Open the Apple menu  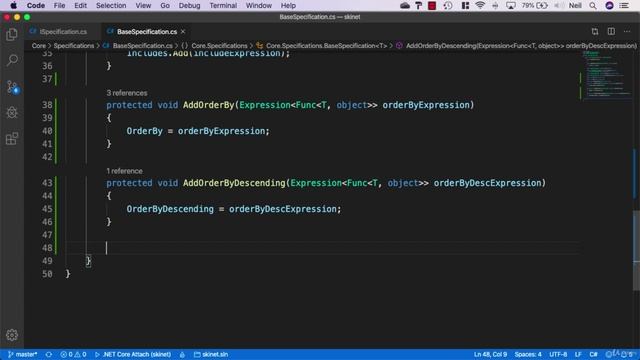13,5
